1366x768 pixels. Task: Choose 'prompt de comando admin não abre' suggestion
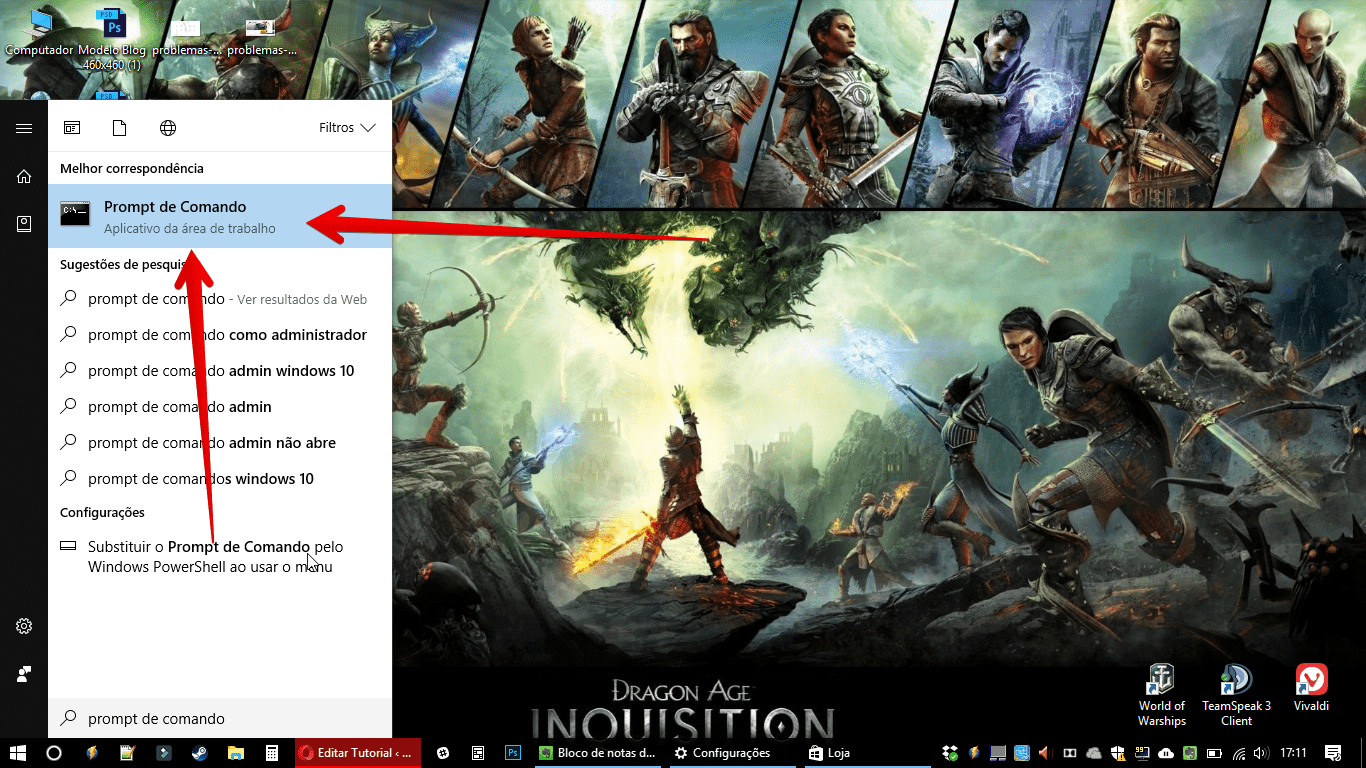220,443
